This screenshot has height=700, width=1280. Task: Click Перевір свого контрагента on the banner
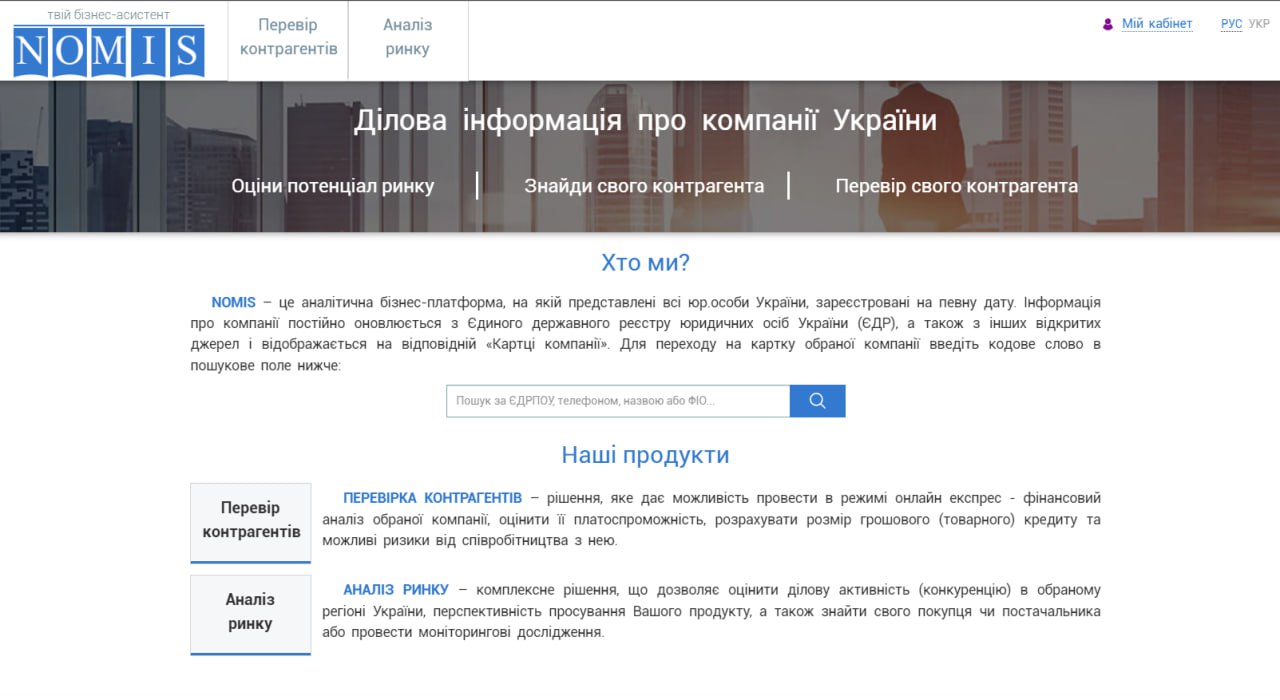point(956,186)
